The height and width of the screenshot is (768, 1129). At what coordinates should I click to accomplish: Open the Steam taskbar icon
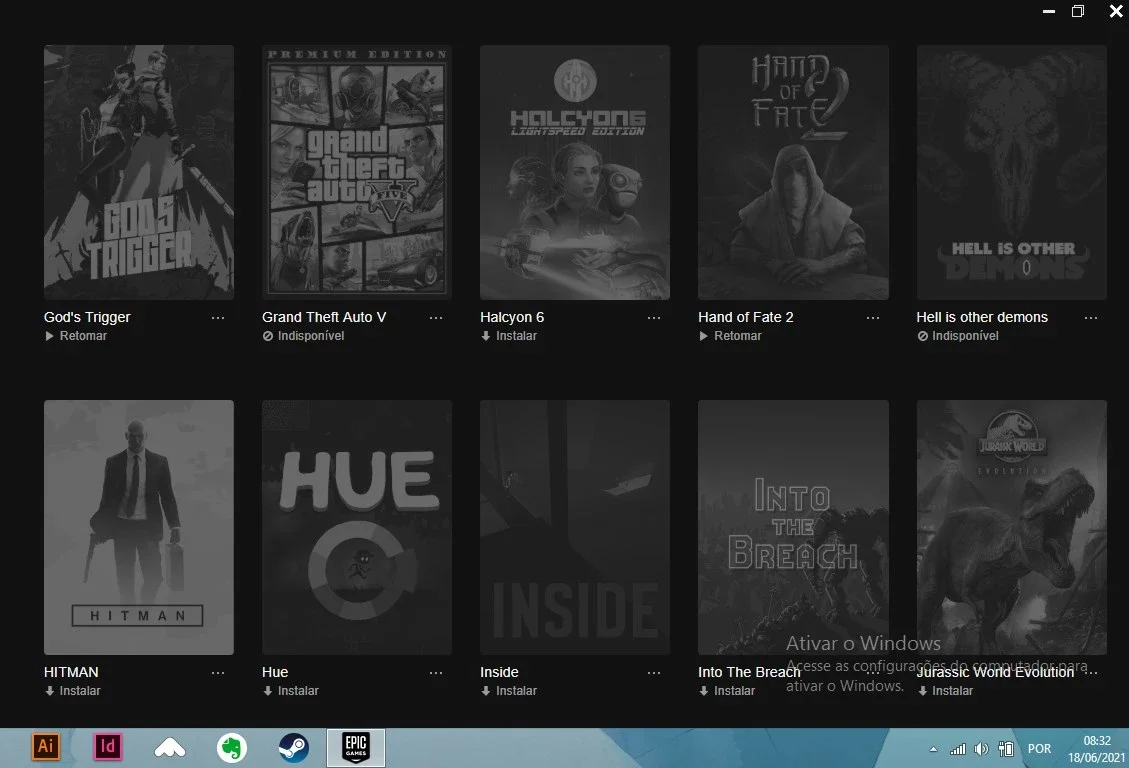pyautogui.click(x=294, y=748)
